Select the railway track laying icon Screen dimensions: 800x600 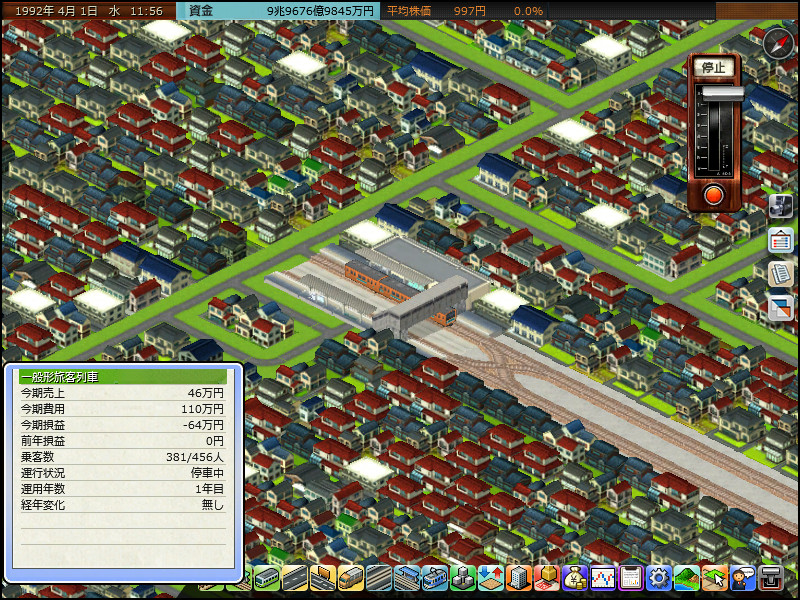click(x=379, y=578)
